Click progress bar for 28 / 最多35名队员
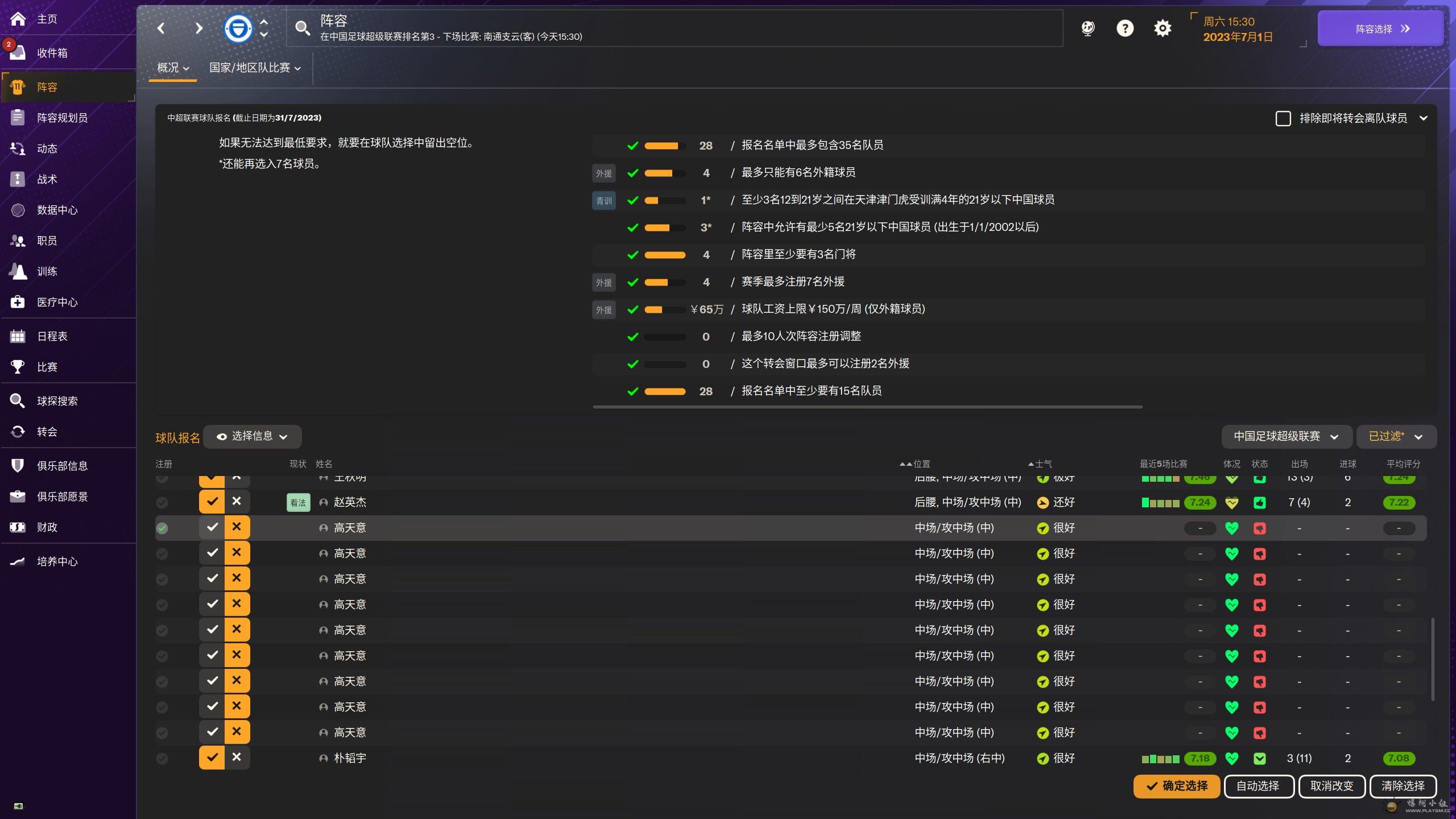 (665, 146)
